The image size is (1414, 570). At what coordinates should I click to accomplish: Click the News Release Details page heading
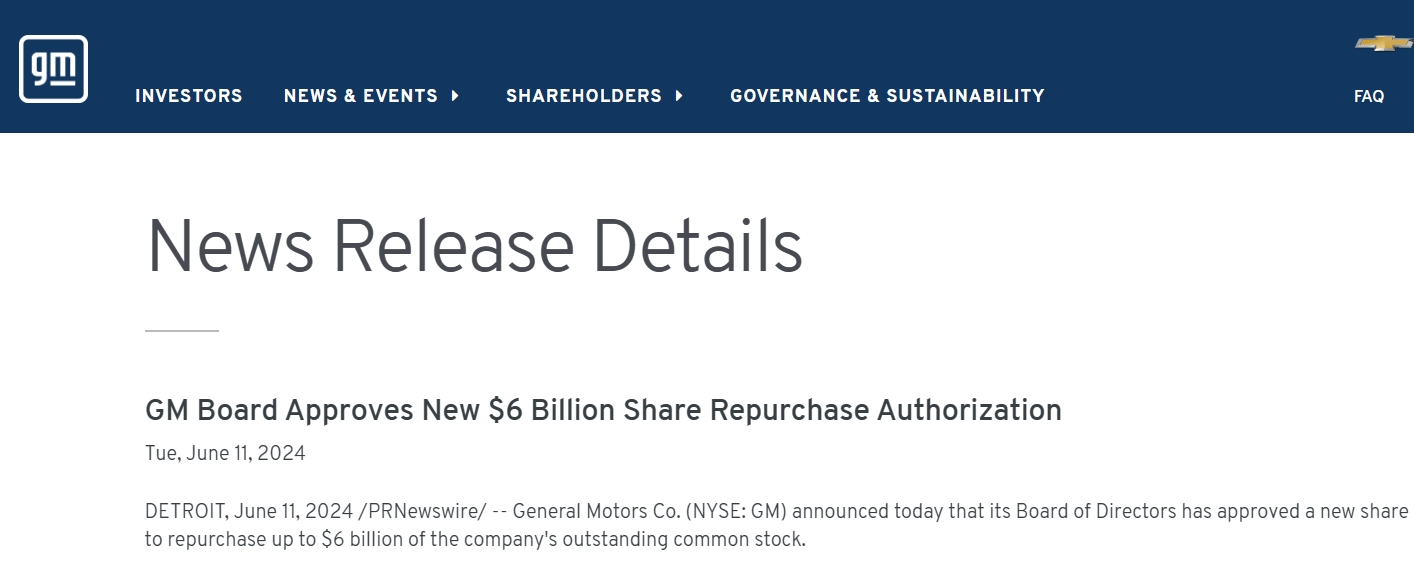click(x=474, y=246)
